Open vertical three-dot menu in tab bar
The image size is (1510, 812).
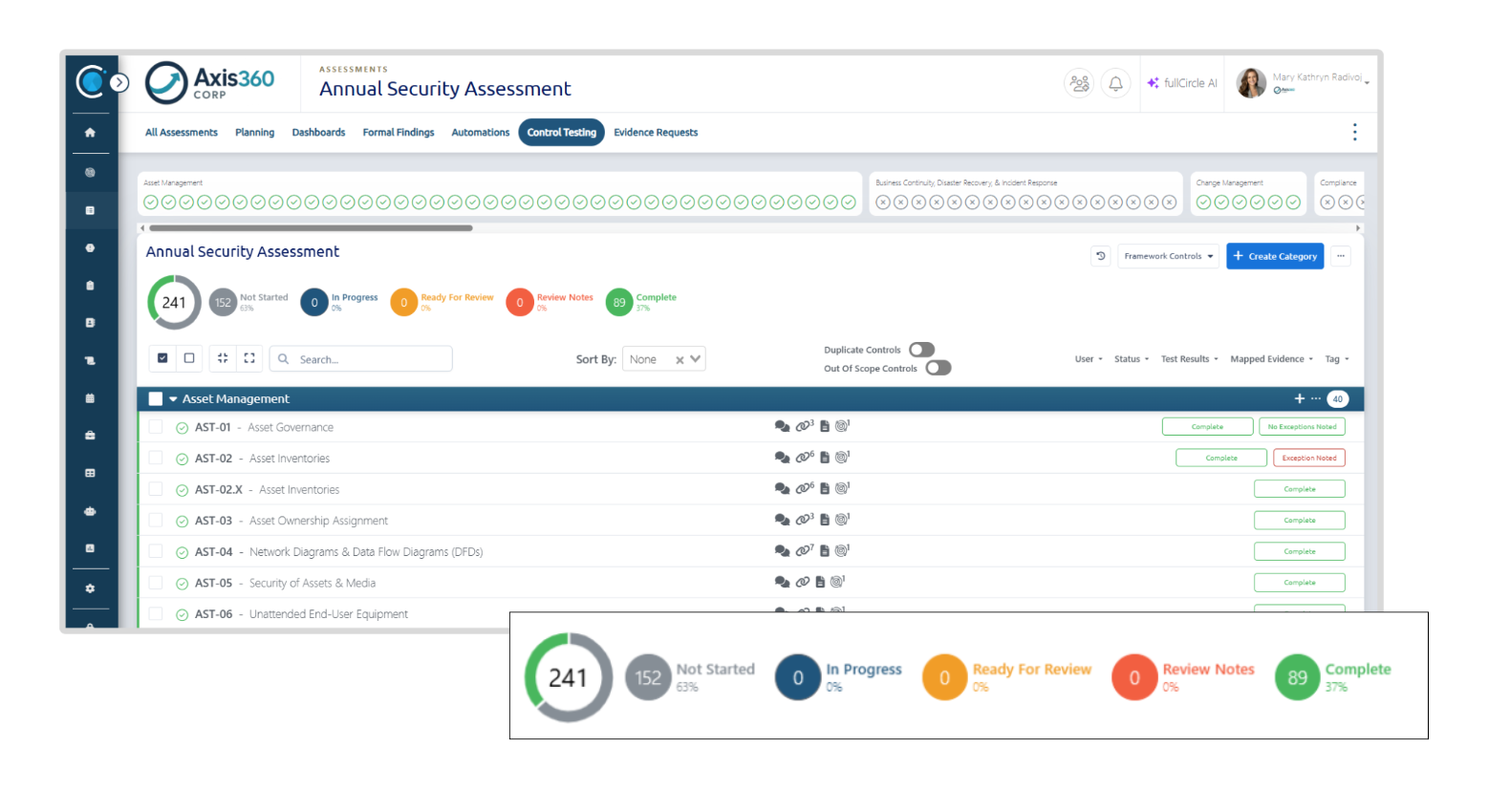tap(1354, 132)
